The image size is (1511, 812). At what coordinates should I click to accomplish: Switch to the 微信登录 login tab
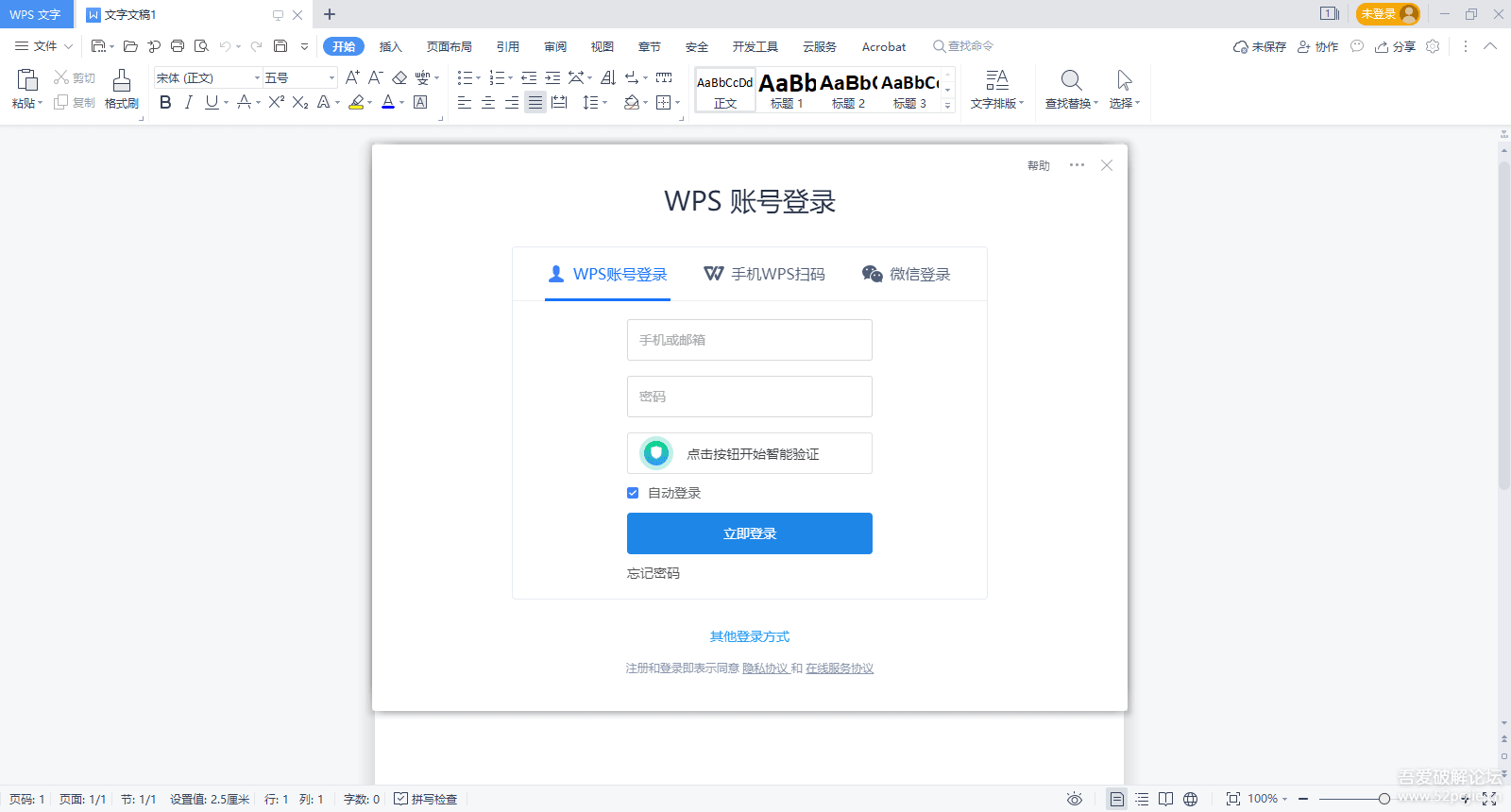point(907,274)
